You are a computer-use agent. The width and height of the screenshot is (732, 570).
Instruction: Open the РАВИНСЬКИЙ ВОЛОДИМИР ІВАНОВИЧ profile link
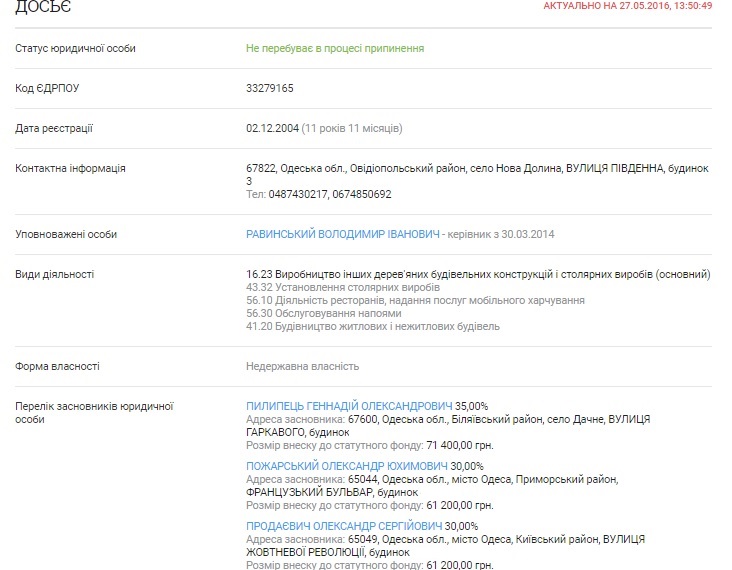click(x=343, y=234)
